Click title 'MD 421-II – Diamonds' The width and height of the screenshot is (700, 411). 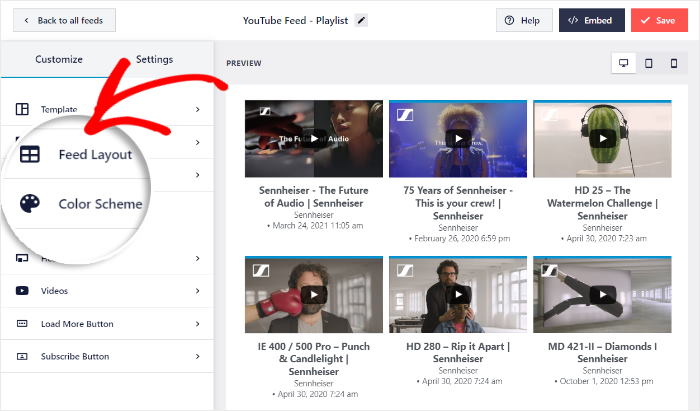click(x=602, y=353)
